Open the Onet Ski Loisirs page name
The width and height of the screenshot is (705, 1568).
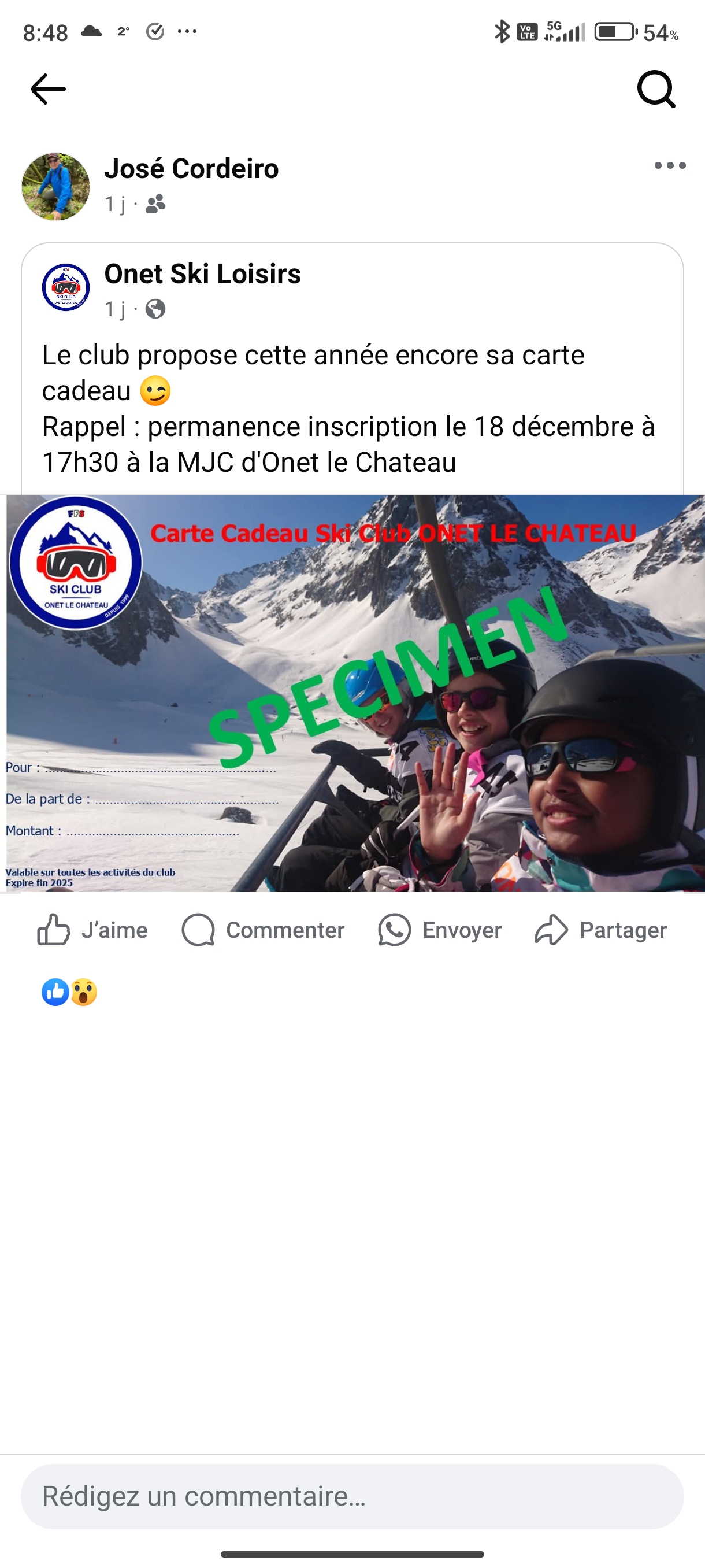[203, 274]
